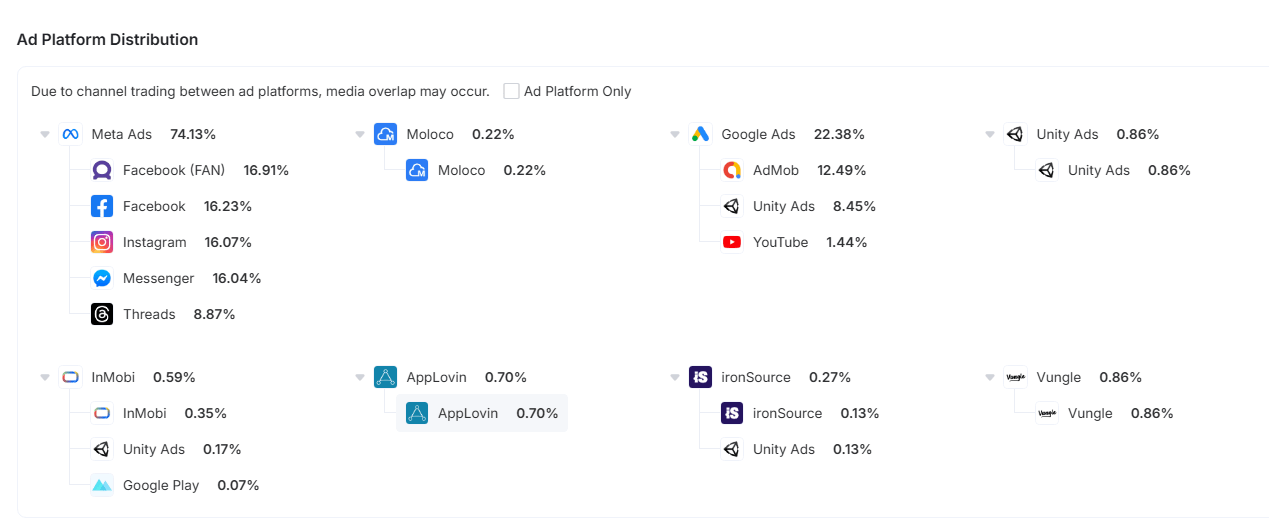The image size is (1269, 522).
Task: Select Unity Ads under Google Ads
Action: pos(783,207)
